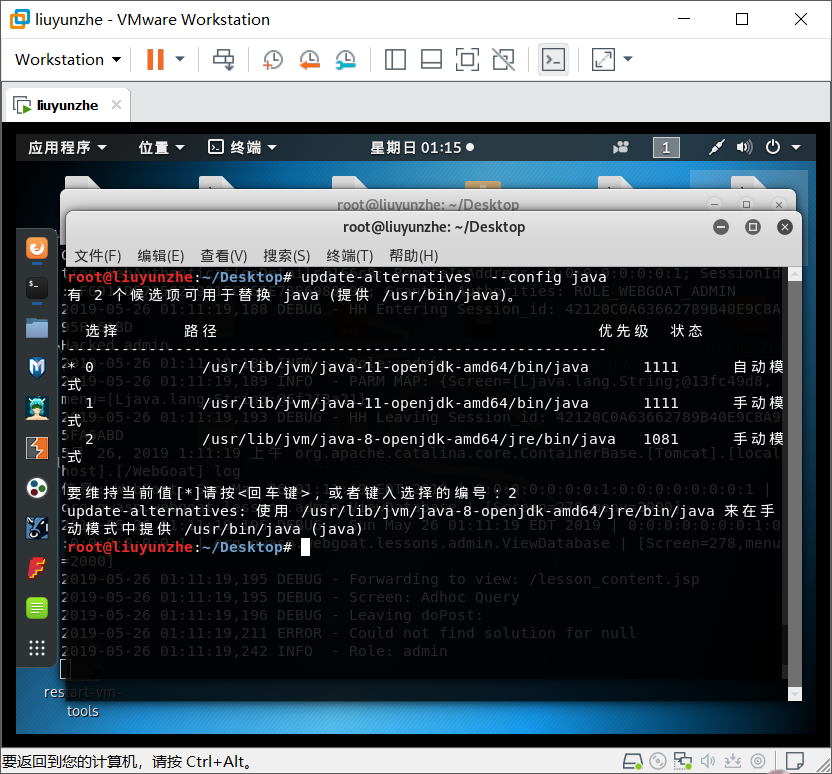Minimize the front terminal window

point(721,227)
